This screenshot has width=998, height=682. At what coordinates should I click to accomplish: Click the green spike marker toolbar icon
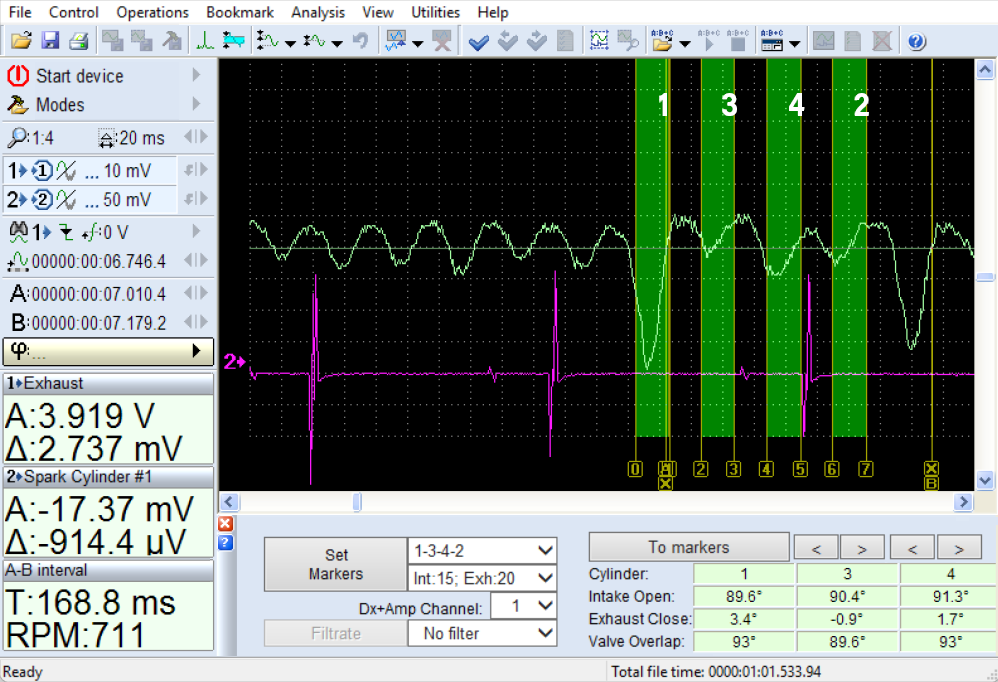click(205, 41)
